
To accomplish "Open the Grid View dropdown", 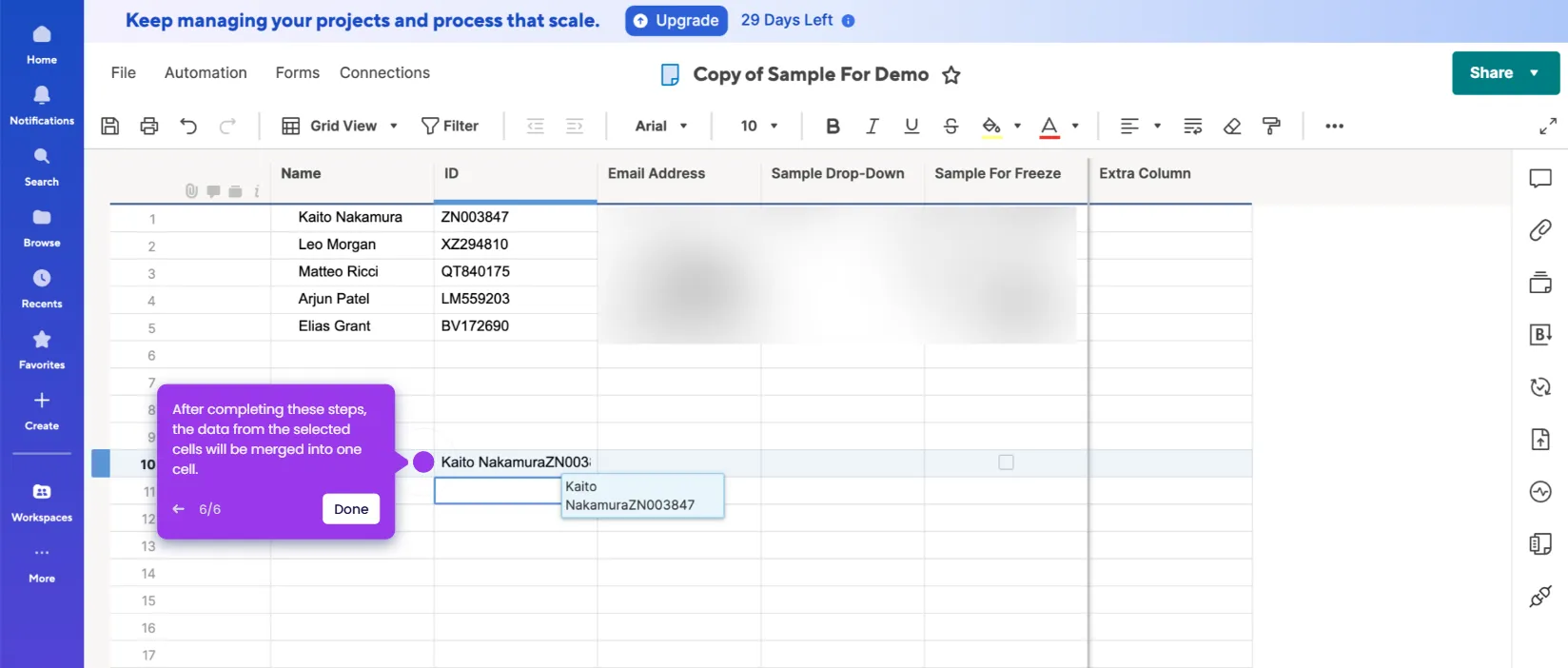I will pyautogui.click(x=340, y=126).
